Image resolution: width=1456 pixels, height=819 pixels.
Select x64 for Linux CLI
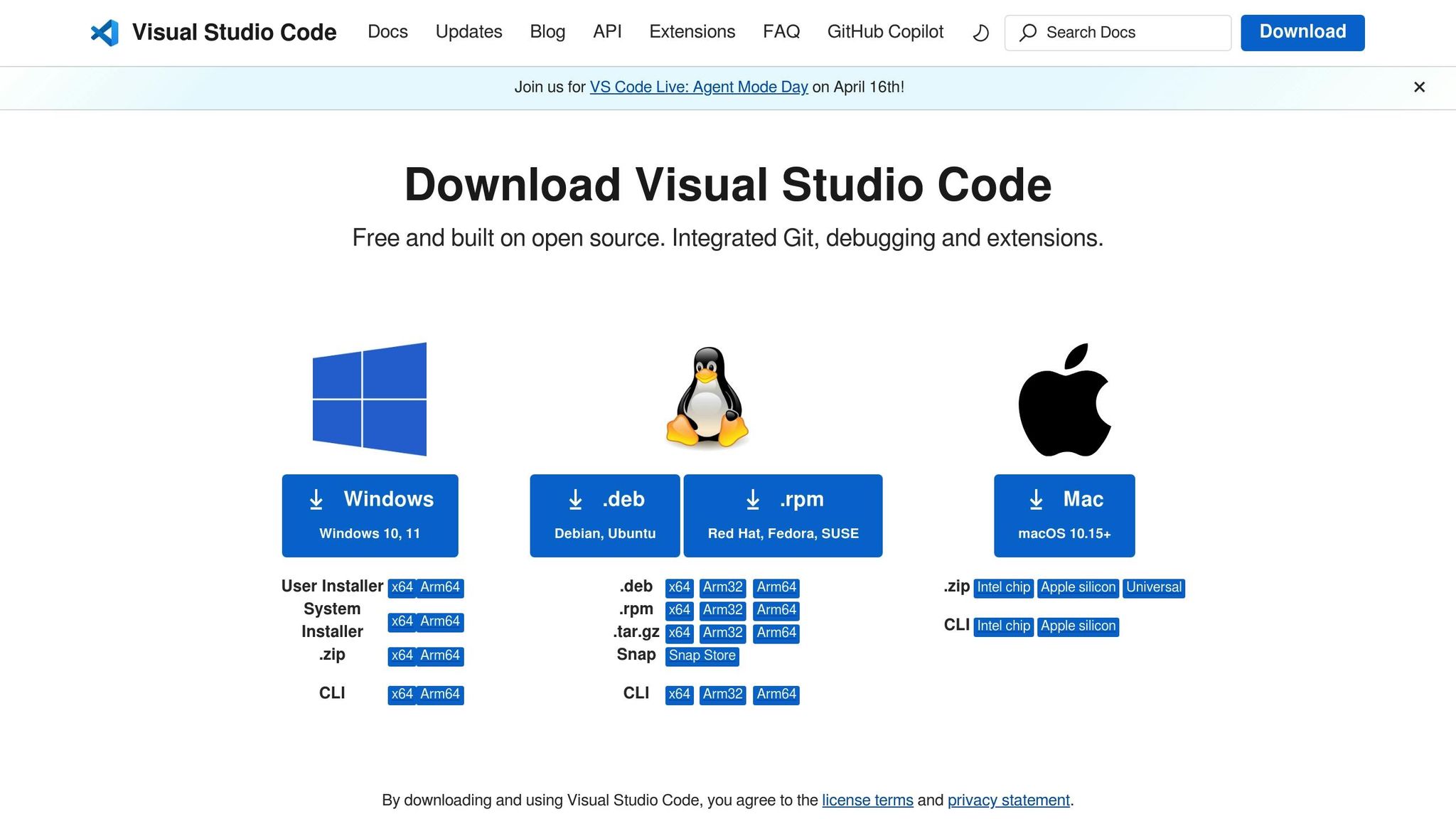[679, 695]
